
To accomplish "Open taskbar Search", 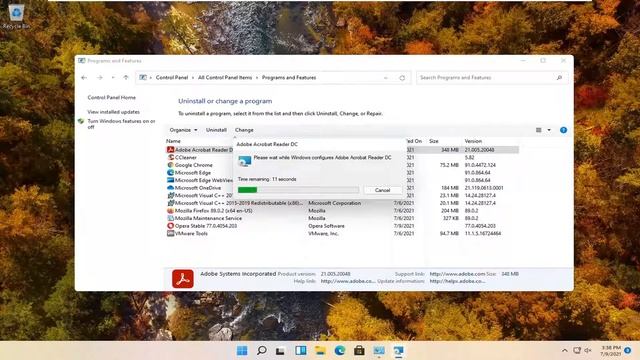I will pyautogui.click(x=262, y=351).
